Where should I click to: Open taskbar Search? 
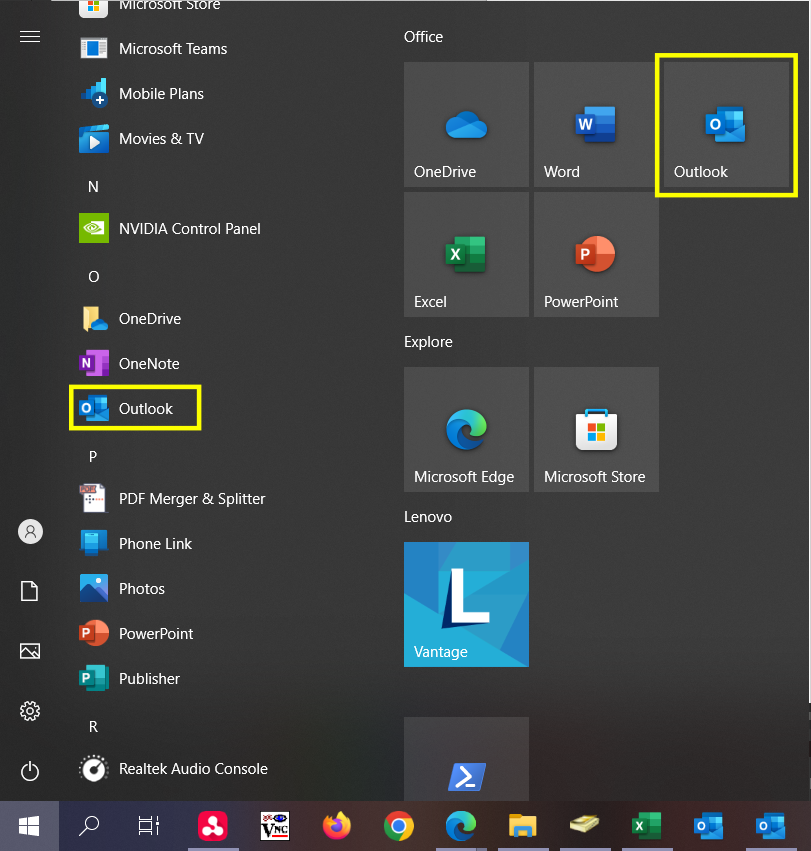89,826
